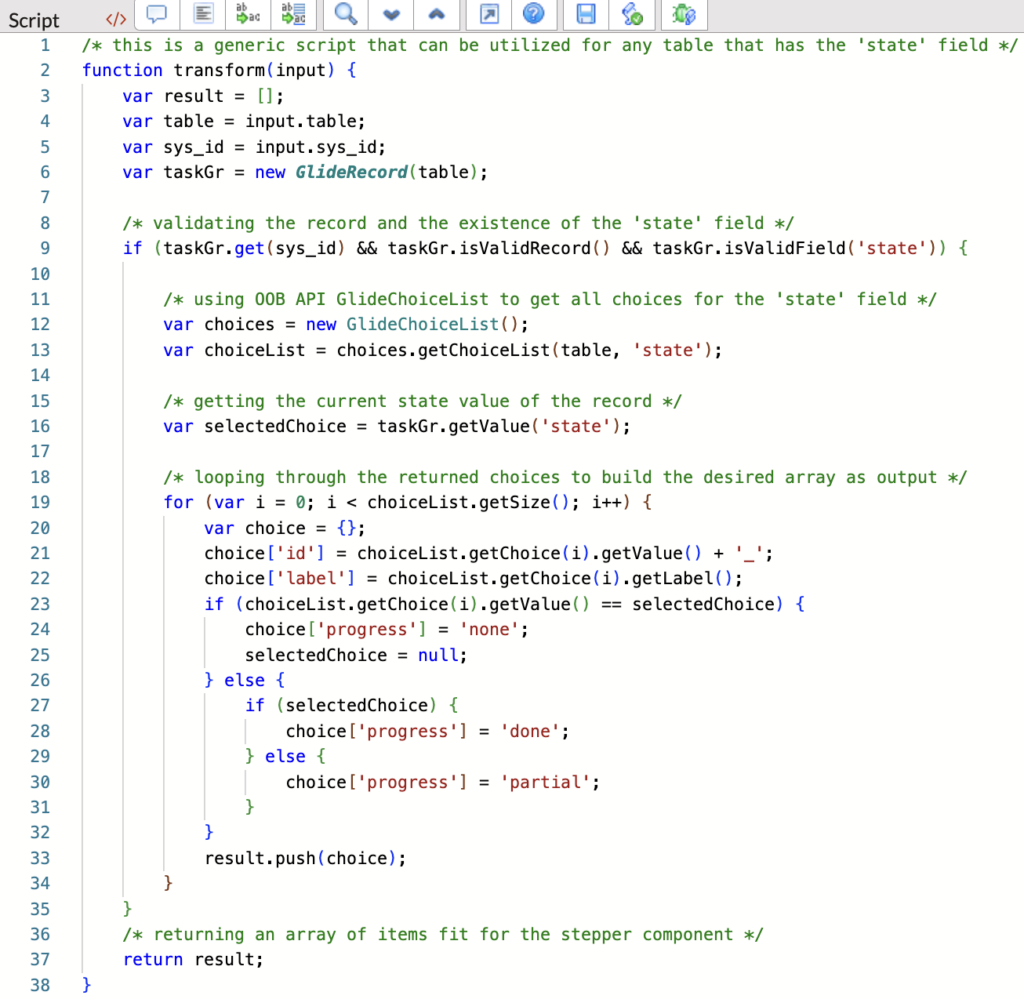This screenshot has height=999, width=1024.
Task: Click the 'Script' field label
Action: point(34,20)
